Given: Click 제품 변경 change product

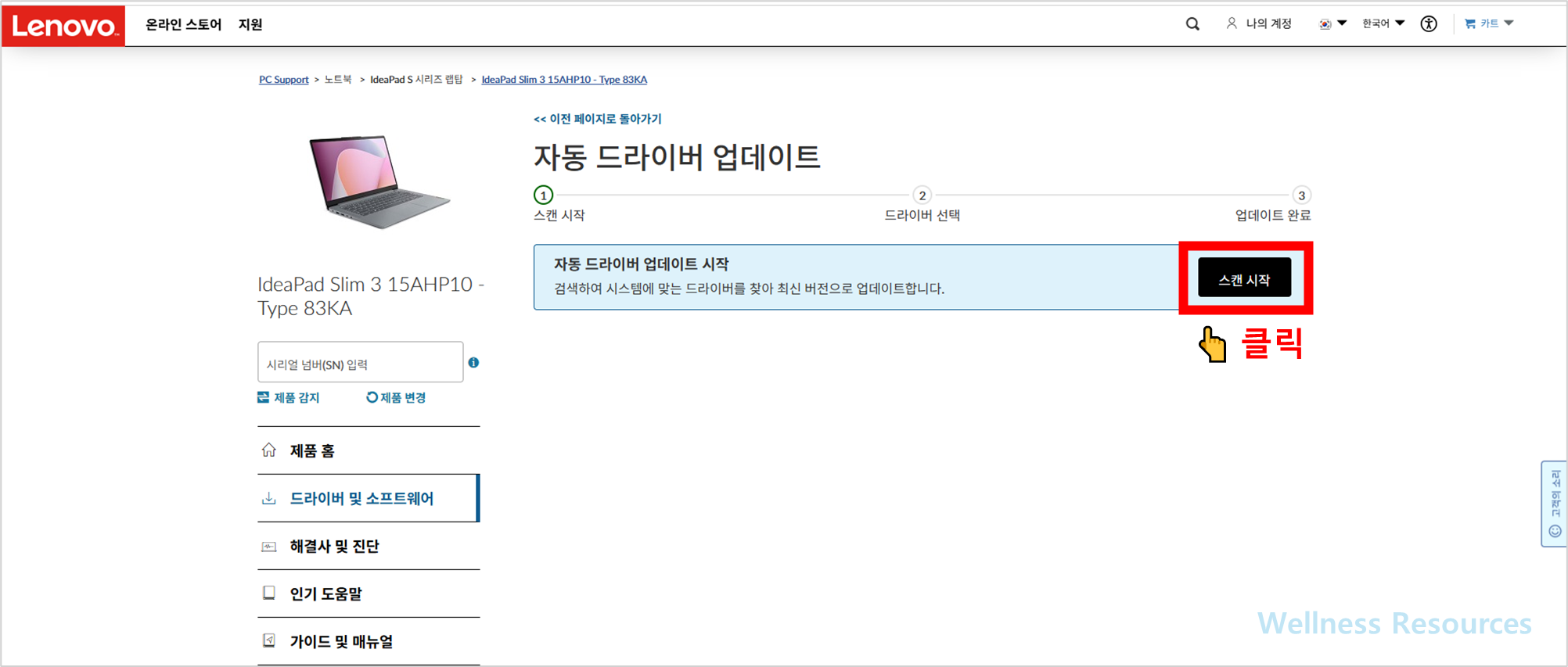Looking at the screenshot, I should (396, 397).
